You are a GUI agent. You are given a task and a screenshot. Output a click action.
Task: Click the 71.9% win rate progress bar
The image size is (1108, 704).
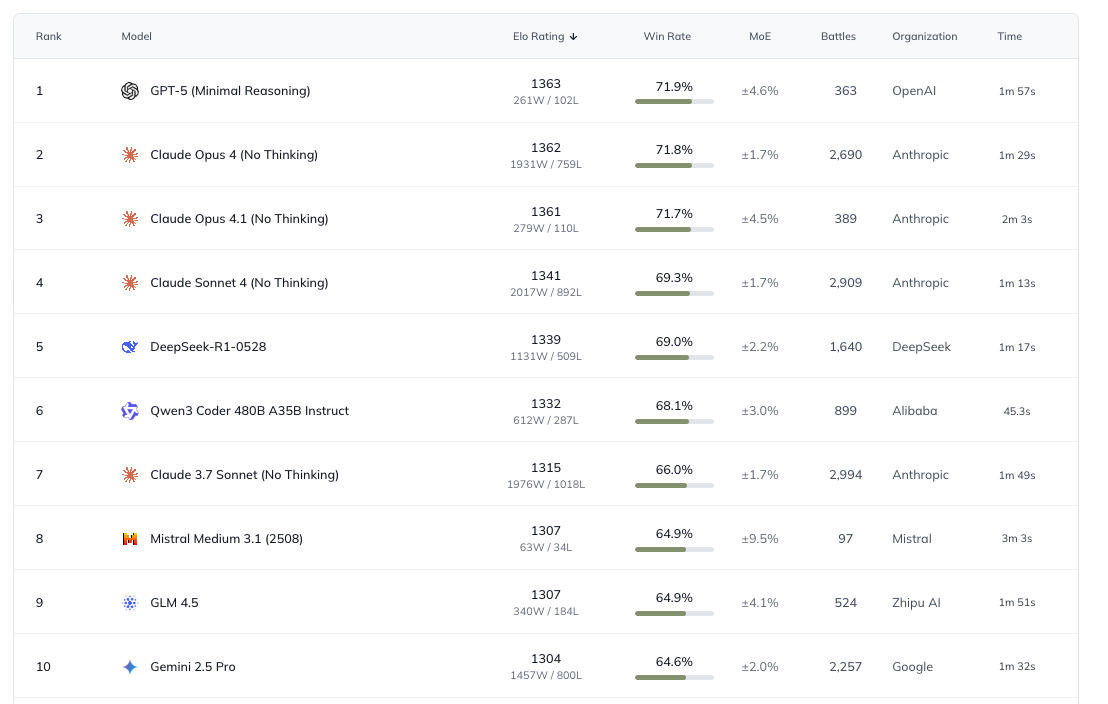pos(674,102)
